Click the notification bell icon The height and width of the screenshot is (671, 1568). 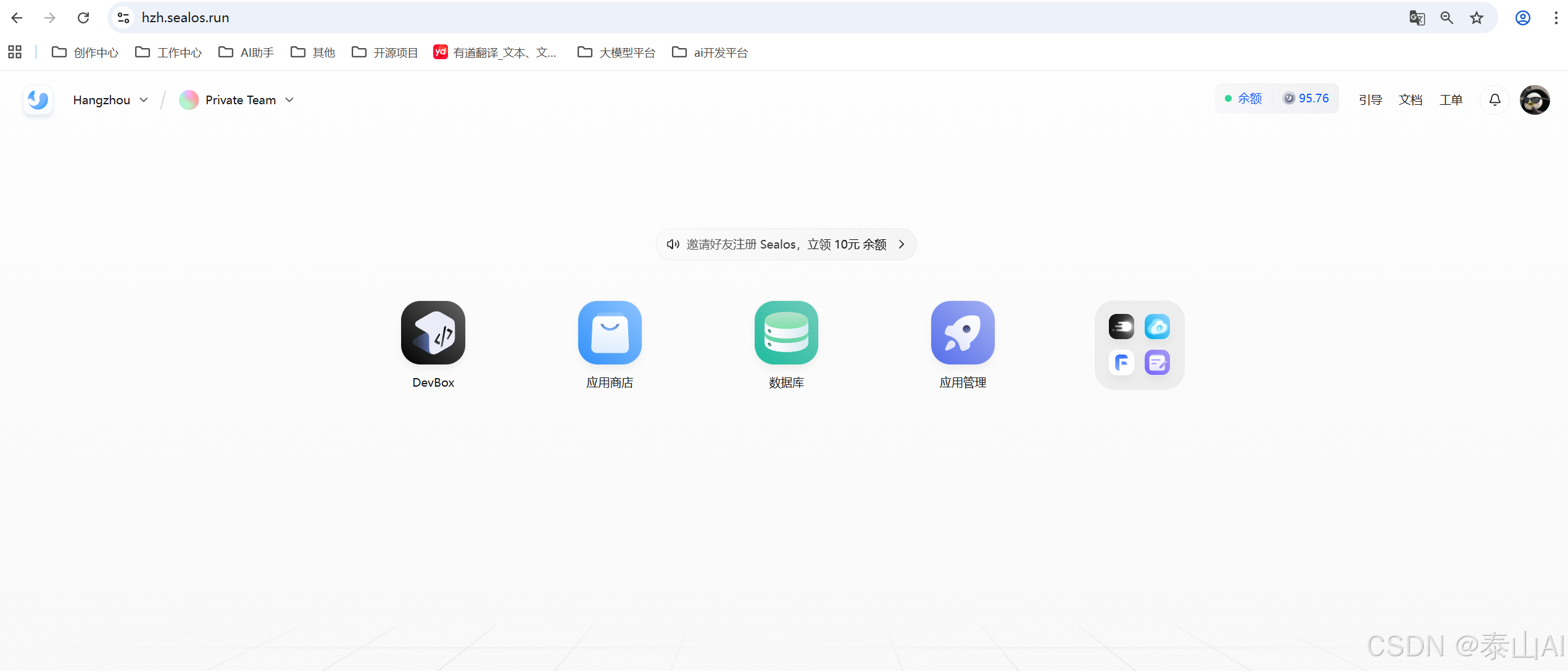(x=1495, y=99)
